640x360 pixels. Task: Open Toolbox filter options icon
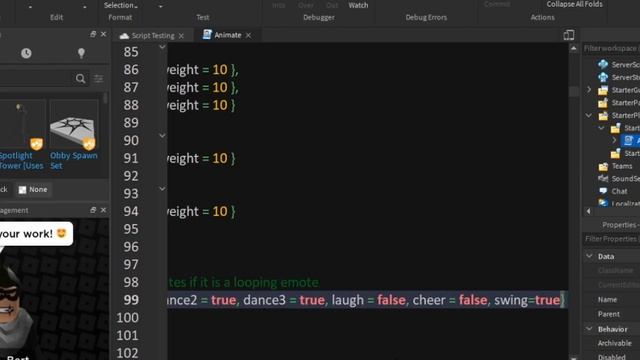pyautogui.click(x=98, y=78)
